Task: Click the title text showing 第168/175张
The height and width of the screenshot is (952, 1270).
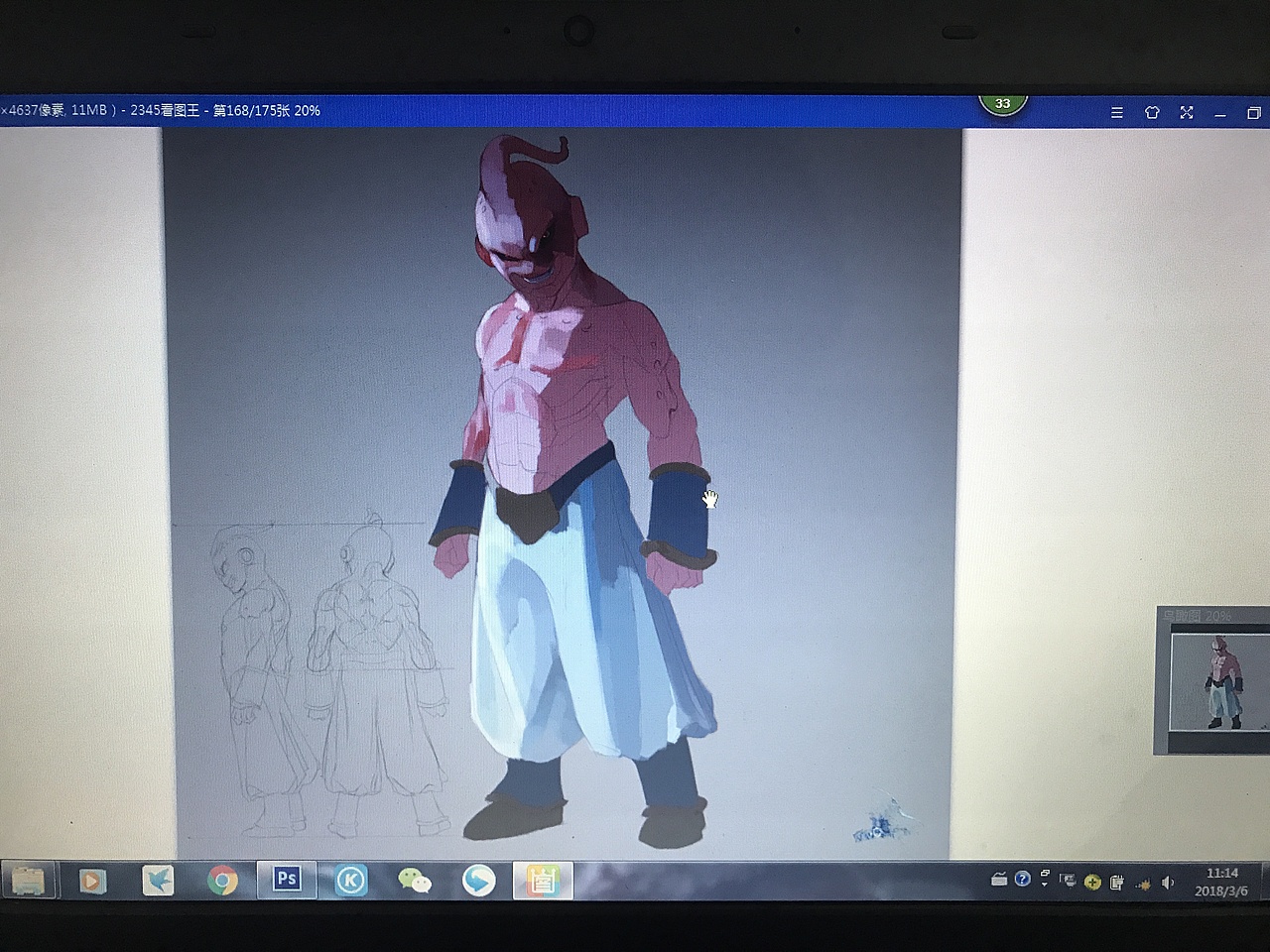Action: click(251, 111)
